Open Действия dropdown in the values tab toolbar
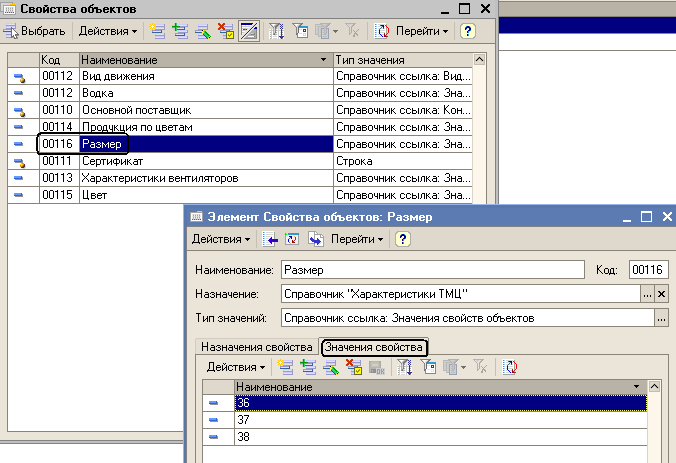This screenshot has width=676, height=463. click(235, 368)
